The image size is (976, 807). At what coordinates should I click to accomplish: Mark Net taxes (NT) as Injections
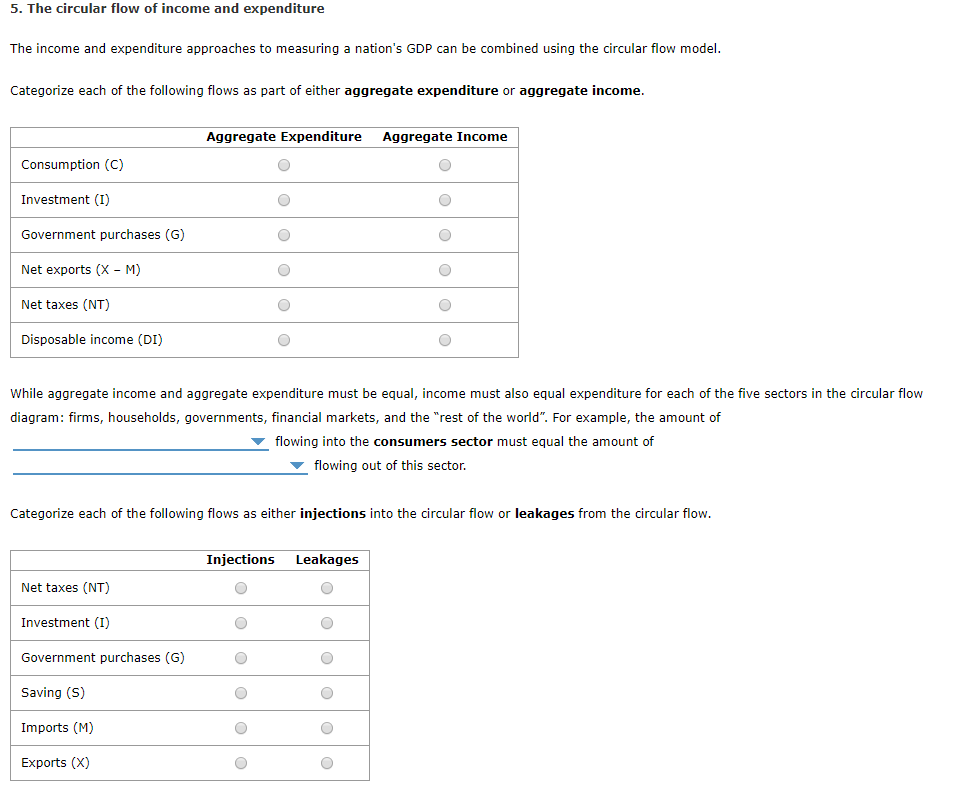241,588
